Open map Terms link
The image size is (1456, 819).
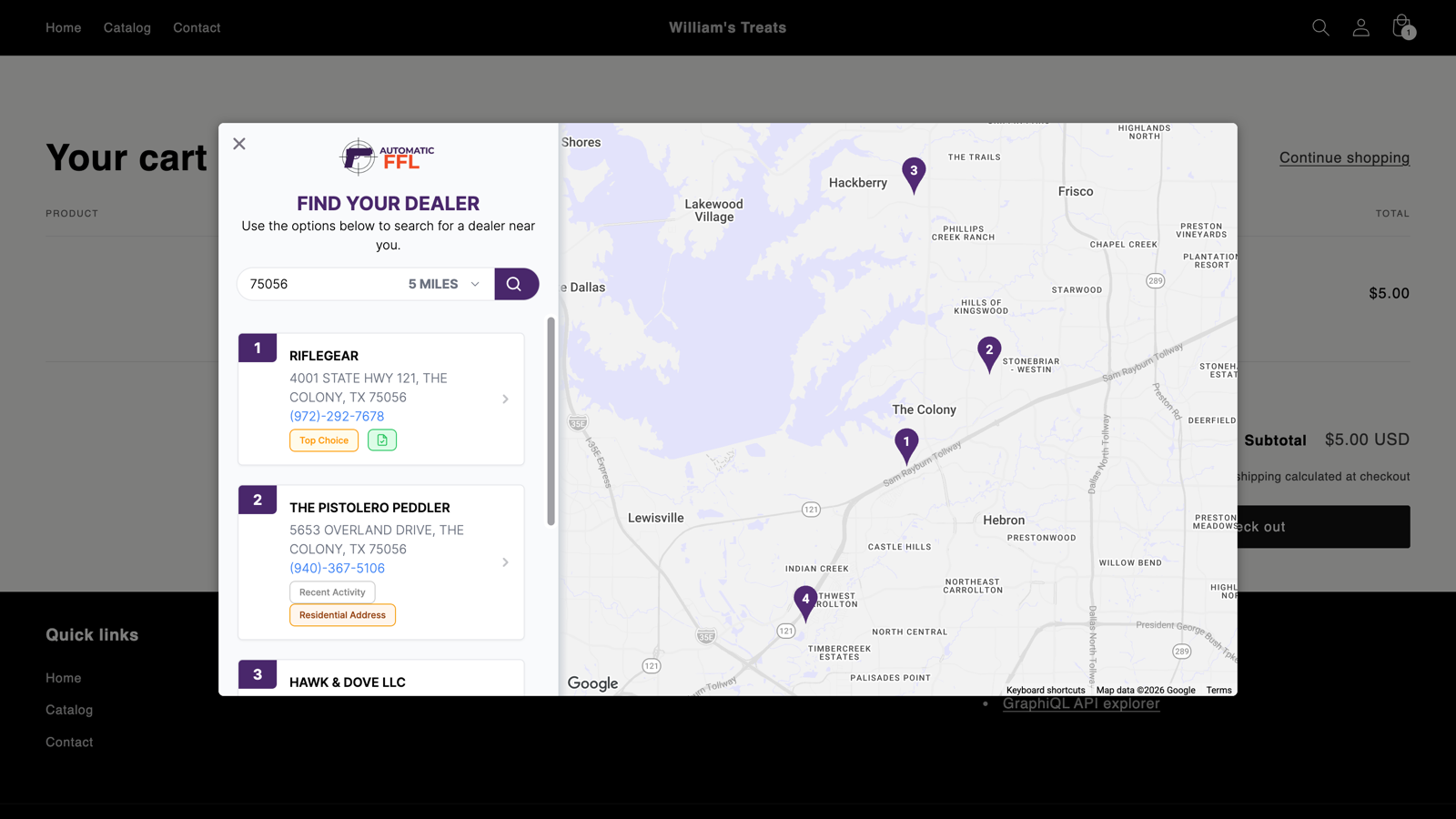(1218, 690)
